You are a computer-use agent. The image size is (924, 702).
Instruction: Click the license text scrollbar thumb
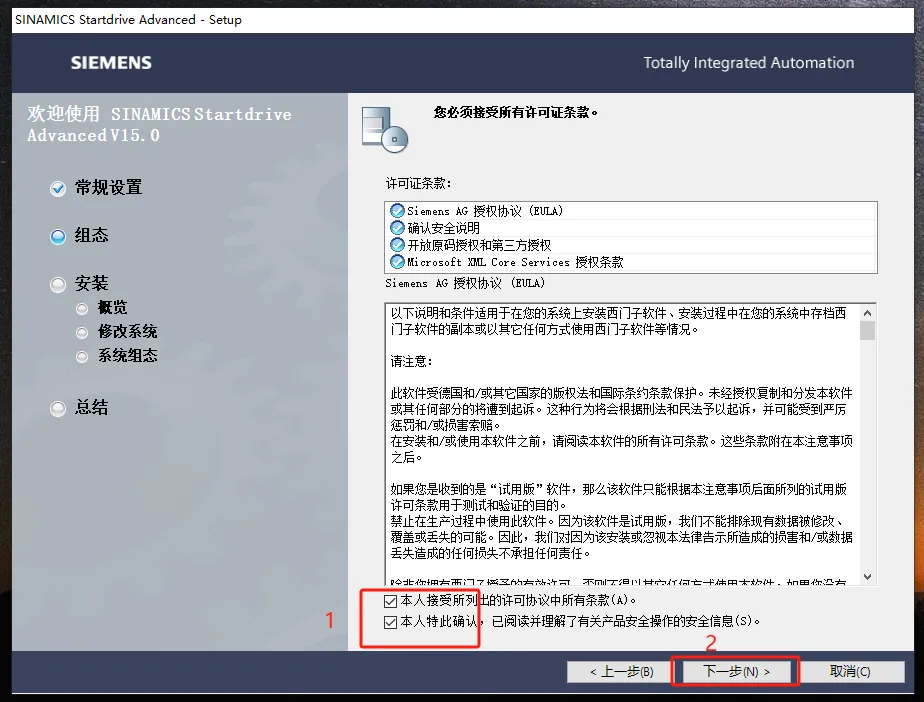pyautogui.click(x=867, y=331)
